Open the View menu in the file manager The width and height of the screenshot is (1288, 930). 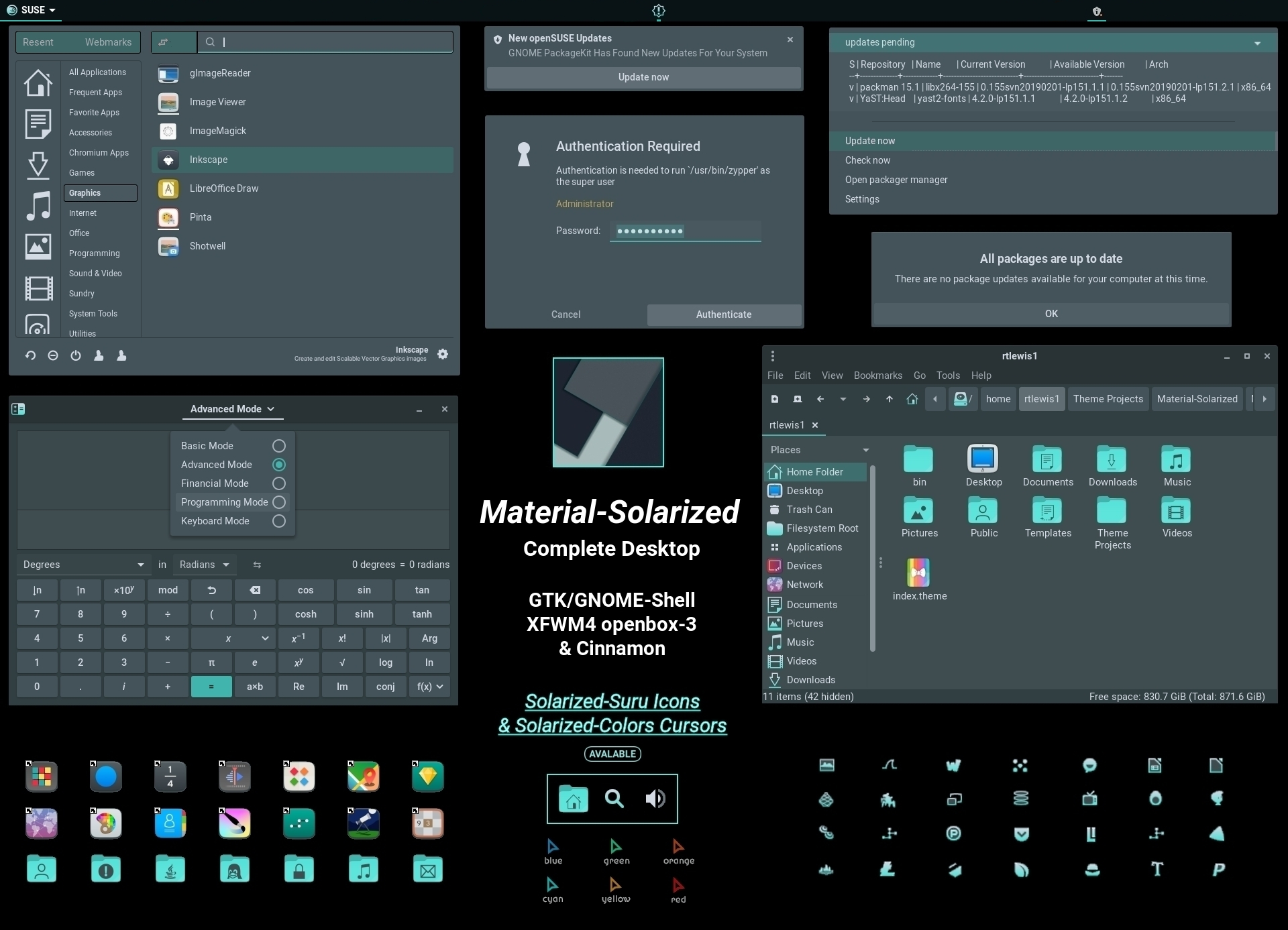832,375
